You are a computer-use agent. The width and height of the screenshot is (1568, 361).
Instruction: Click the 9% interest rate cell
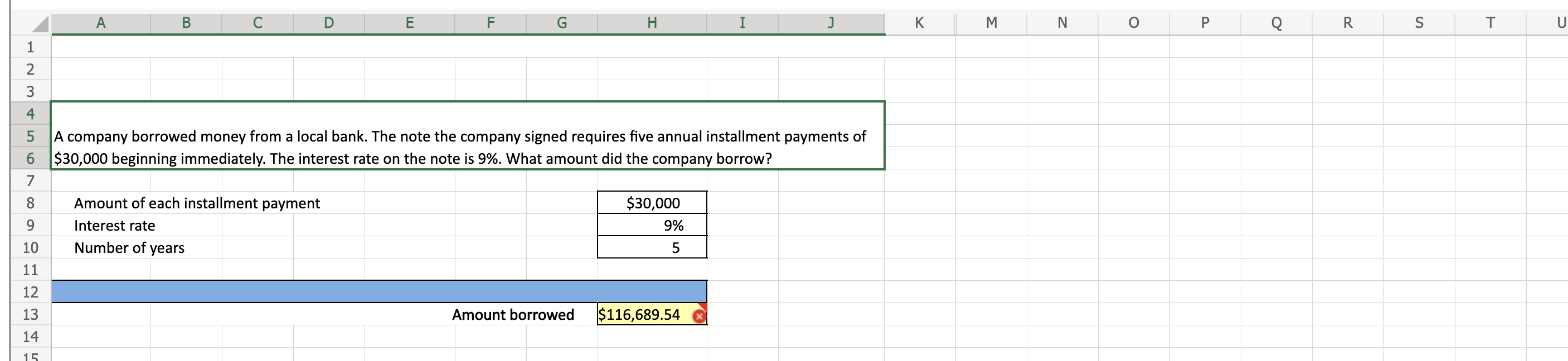point(652,225)
